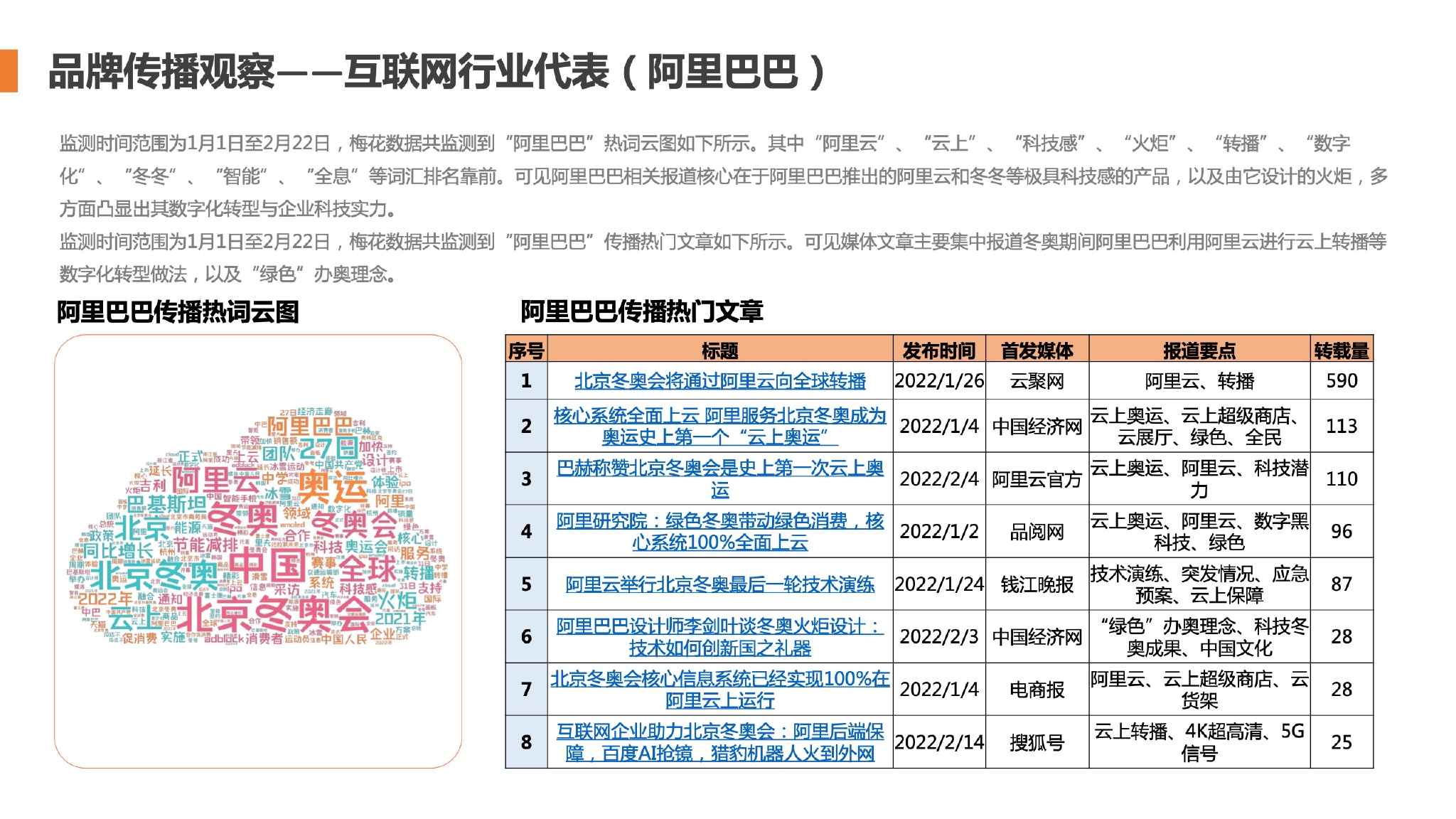Click the media cell 阿里云官方
The image size is (1456, 819).
tap(1037, 478)
